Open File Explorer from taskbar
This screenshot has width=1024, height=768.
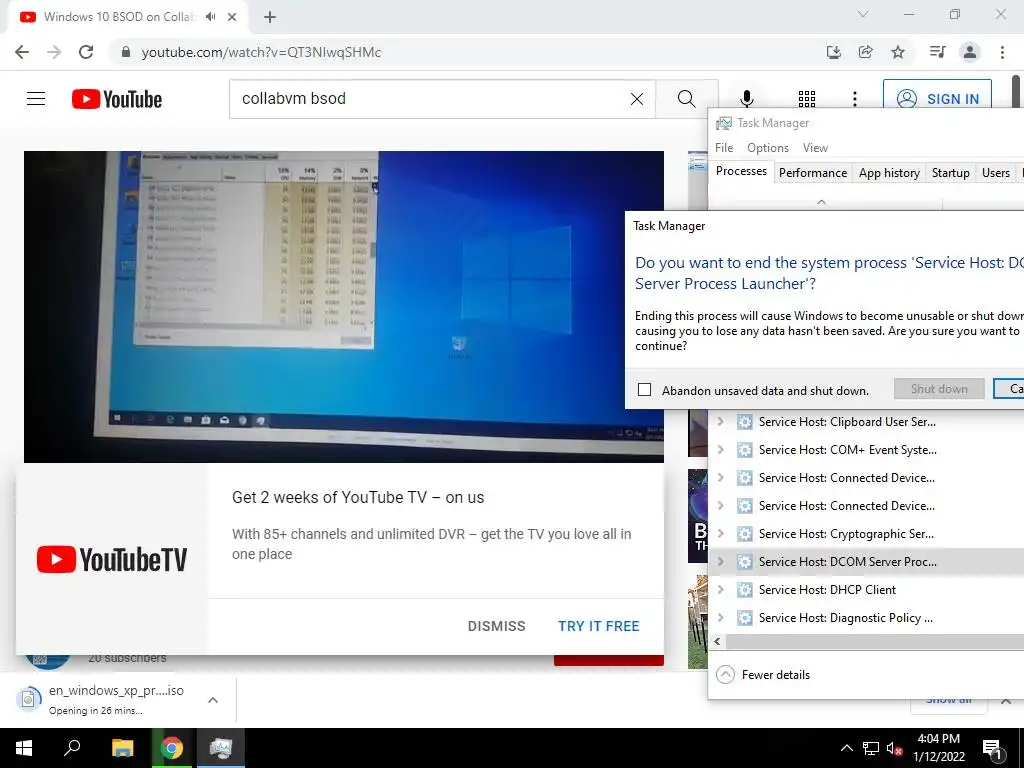pyautogui.click(x=122, y=748)
